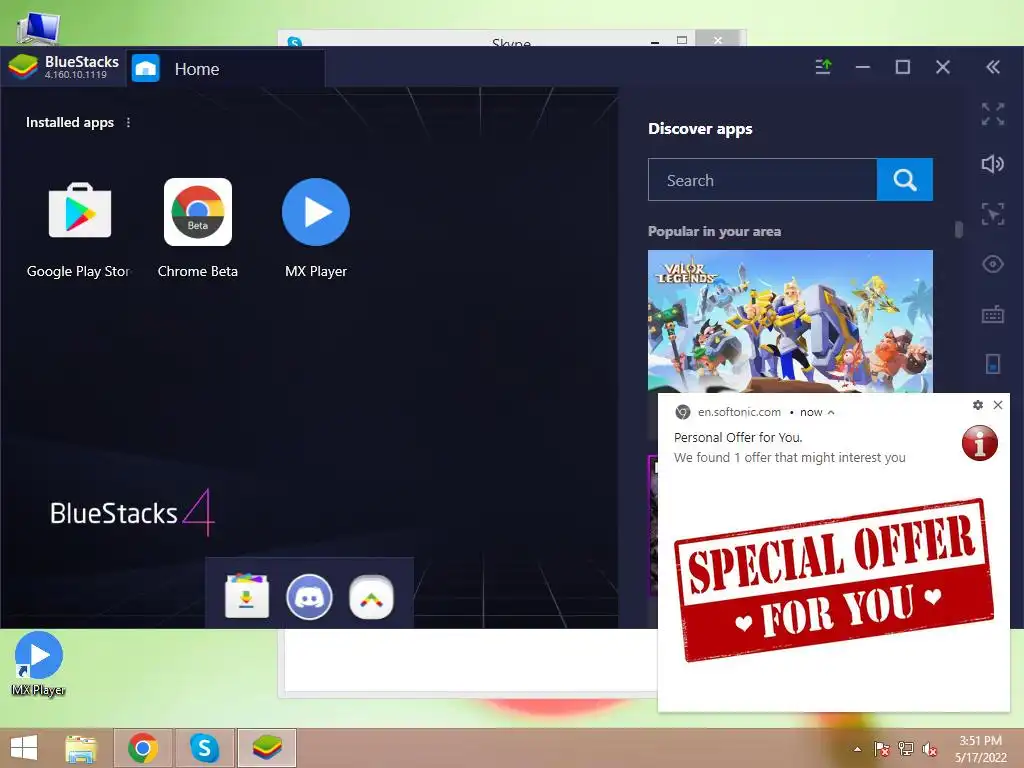Open the taskbar clock and date
The image size is (1024, 768).
(x=980, y=749)
